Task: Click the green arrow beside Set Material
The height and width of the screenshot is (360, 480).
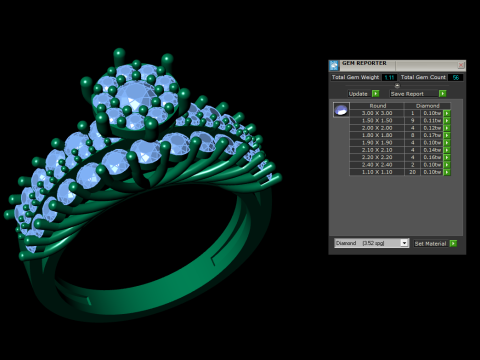Action: tap(453, 244)
